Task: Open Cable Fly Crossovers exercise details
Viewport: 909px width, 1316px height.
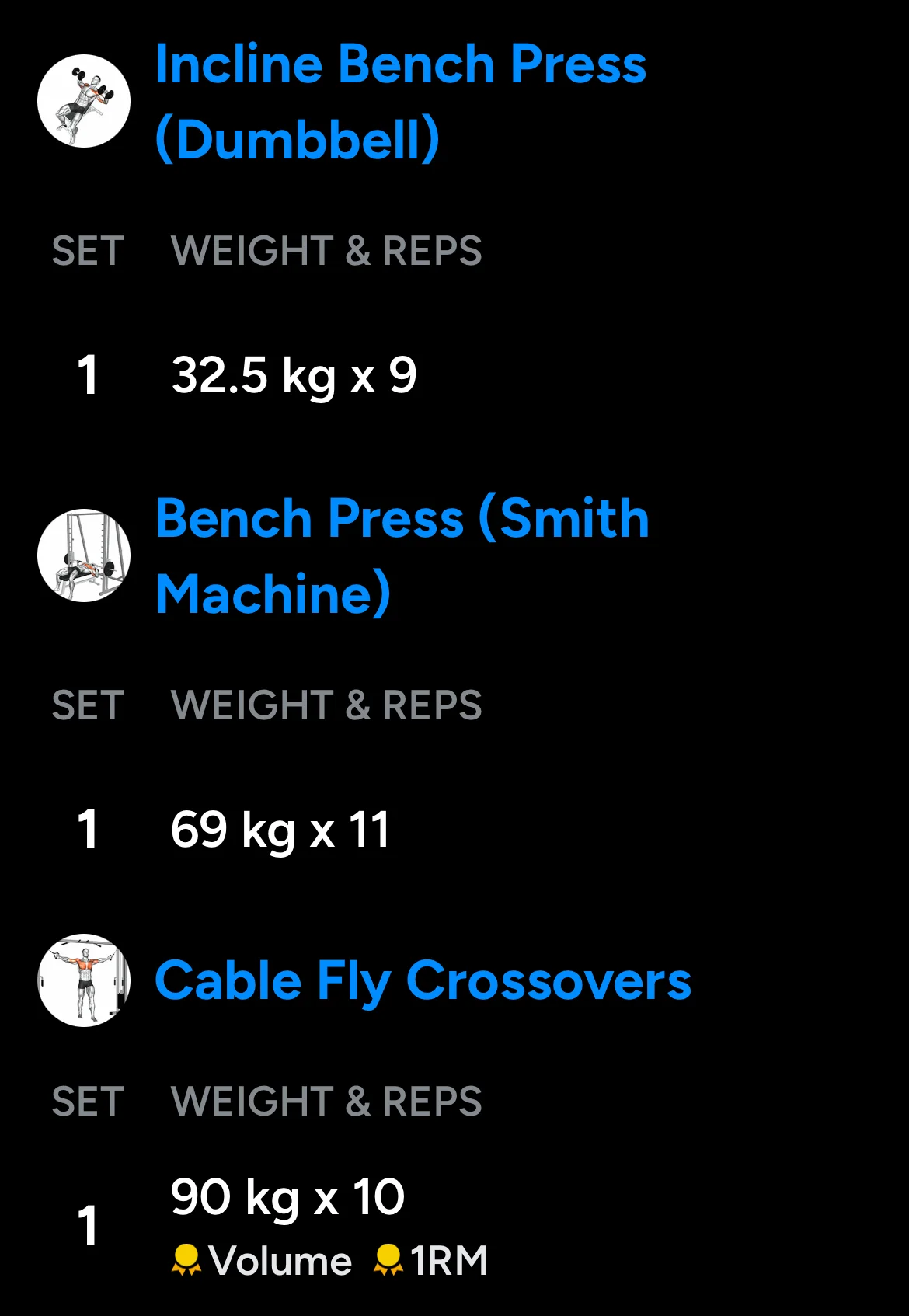Action: (423, 980)
